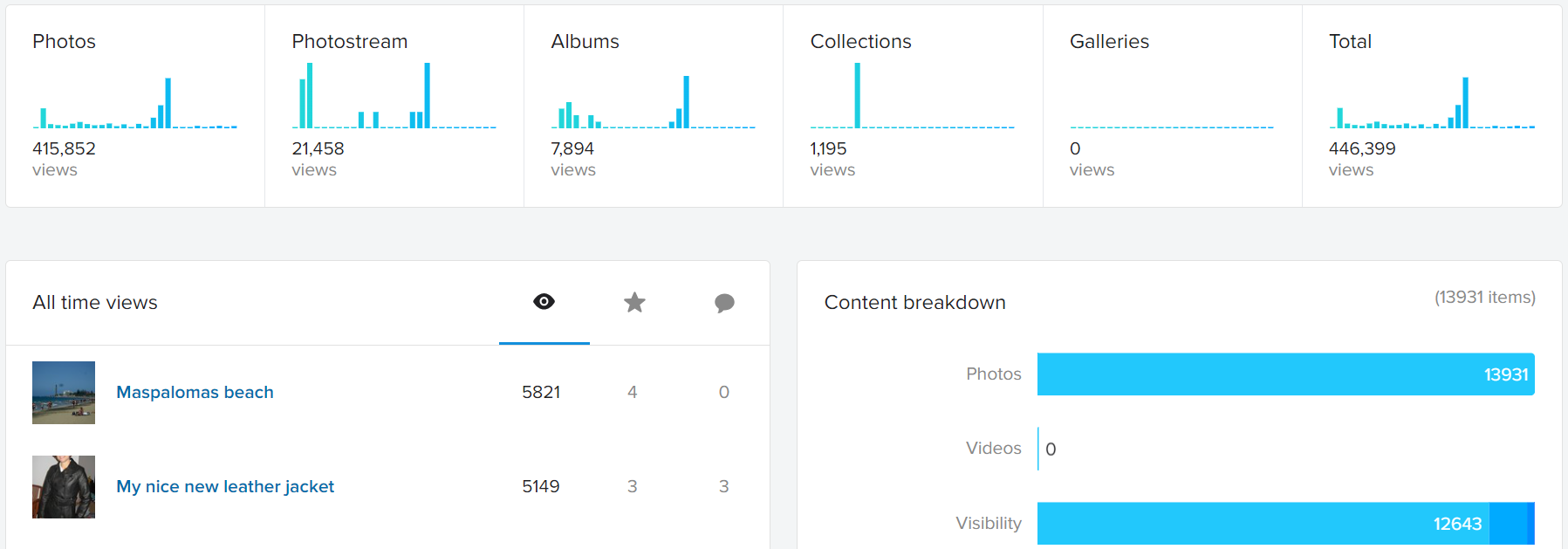Click the darker blue Visibility bar segment
This screenshot has height=549, width=1568.
[x=1512, y=524]
